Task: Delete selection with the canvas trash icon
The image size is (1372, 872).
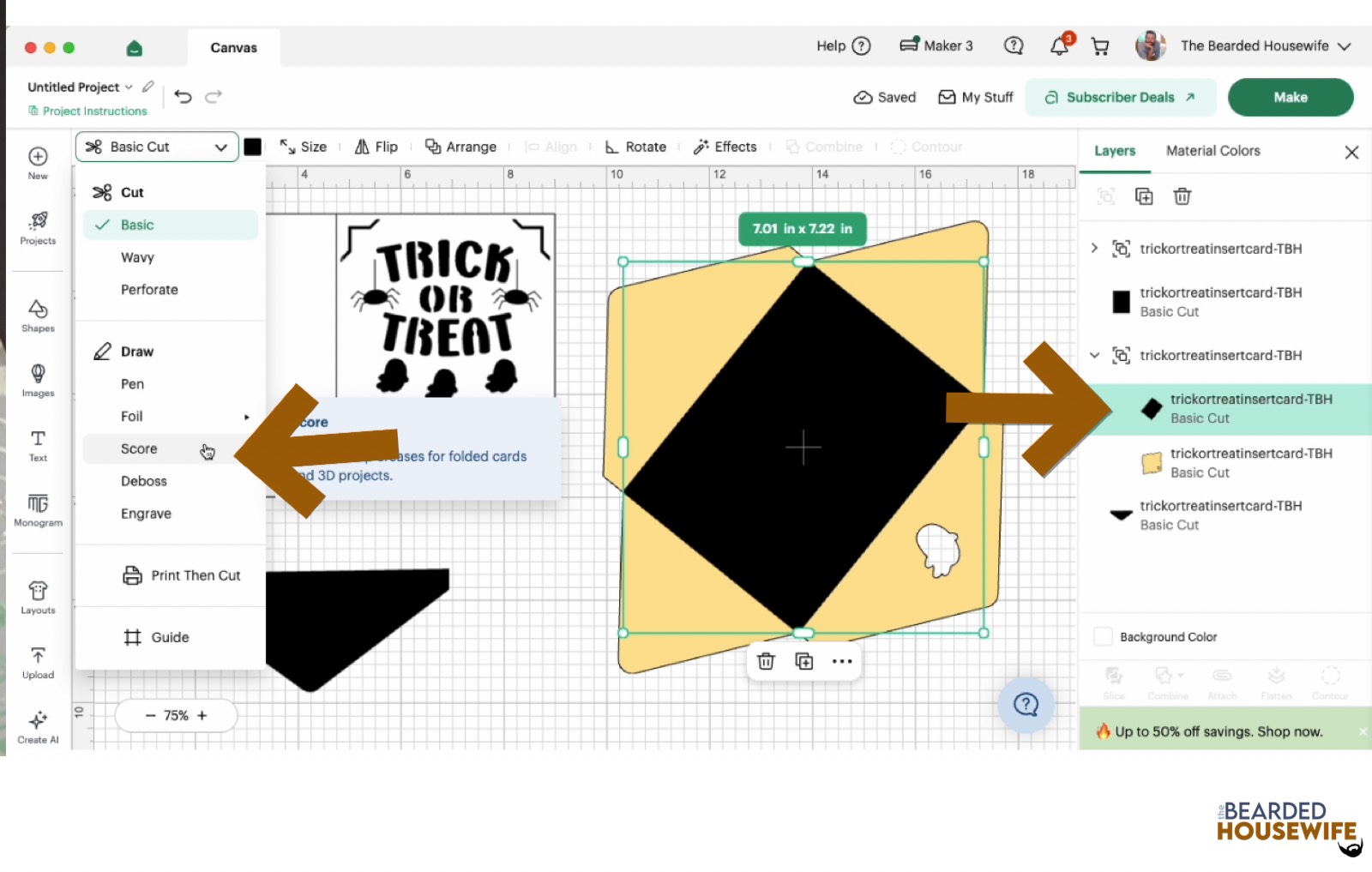Action: point(766,661)
